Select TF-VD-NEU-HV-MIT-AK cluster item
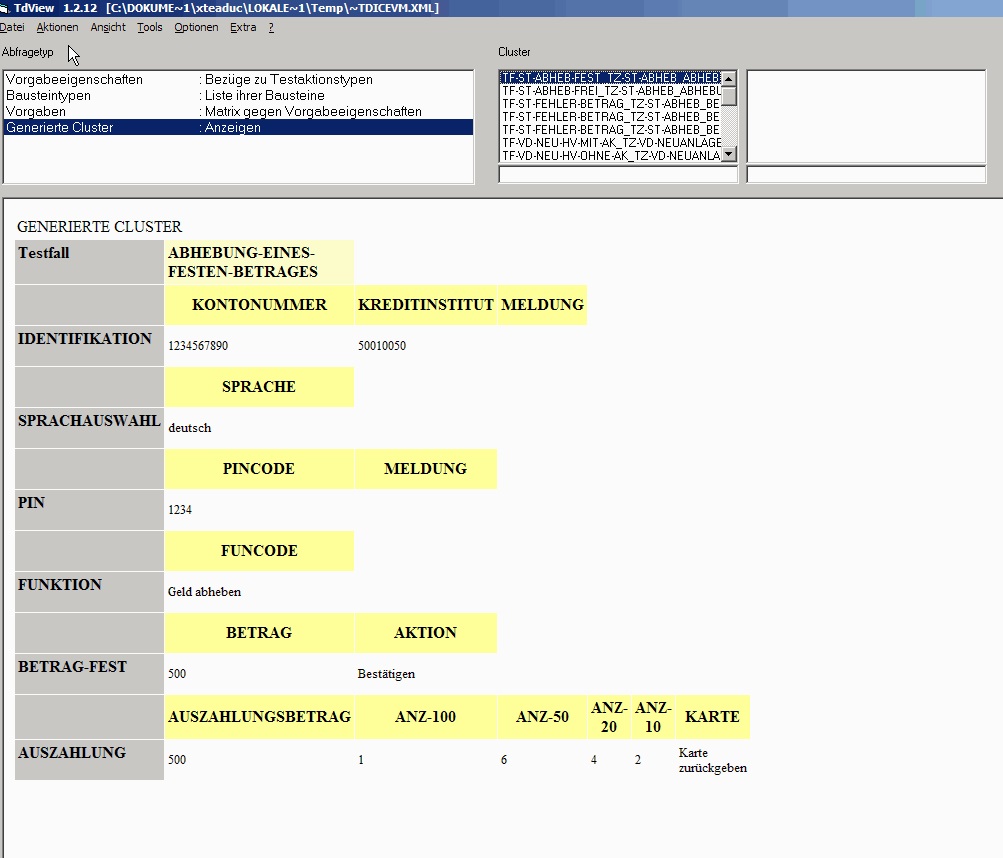This screenshot has height=858, width=1003. click(x=610, y=143)
